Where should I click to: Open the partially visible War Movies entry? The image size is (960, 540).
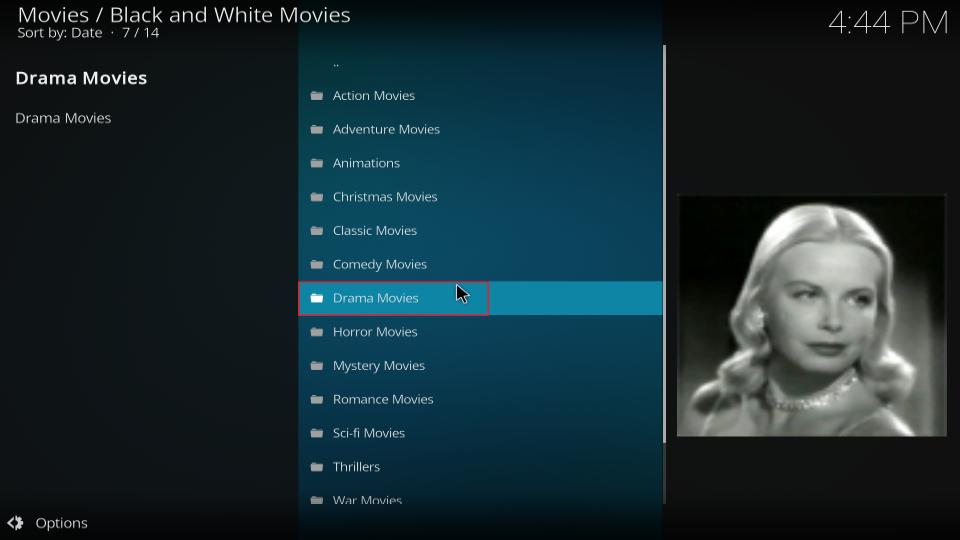(x=480, y=495)
